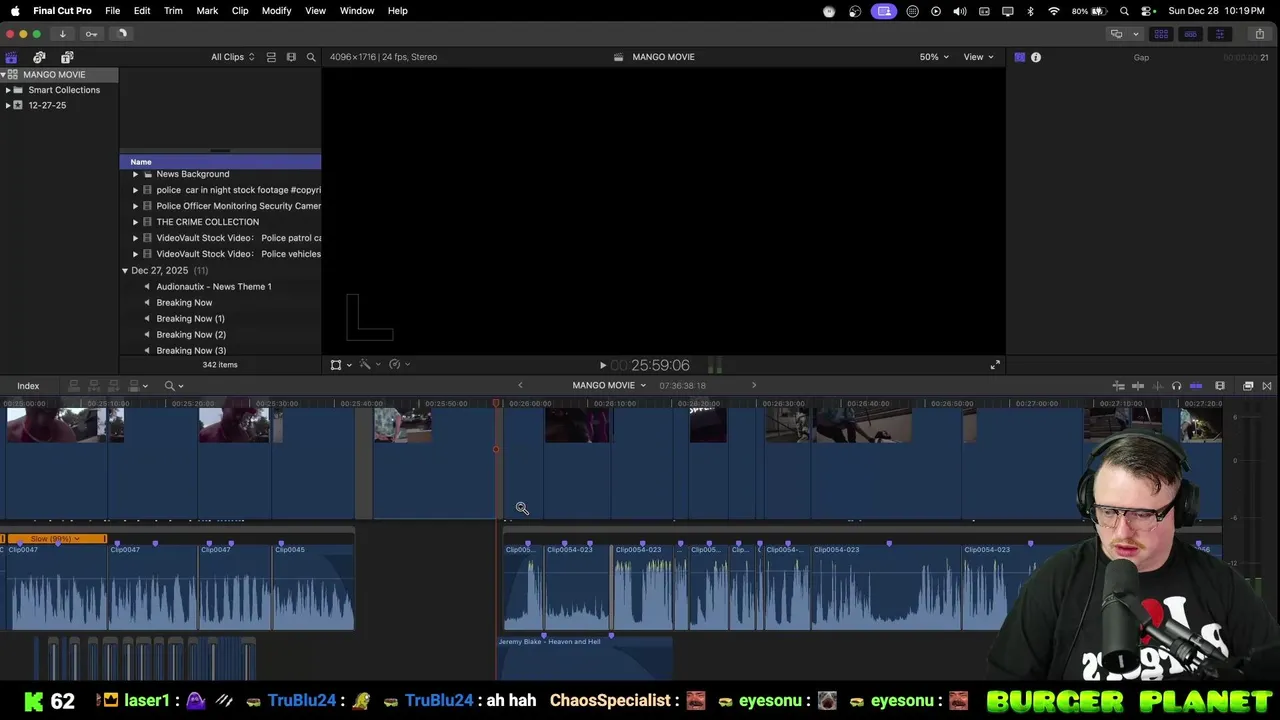Show the Background Tasks progress icon
1280x720 pixels.
point(122,34)
